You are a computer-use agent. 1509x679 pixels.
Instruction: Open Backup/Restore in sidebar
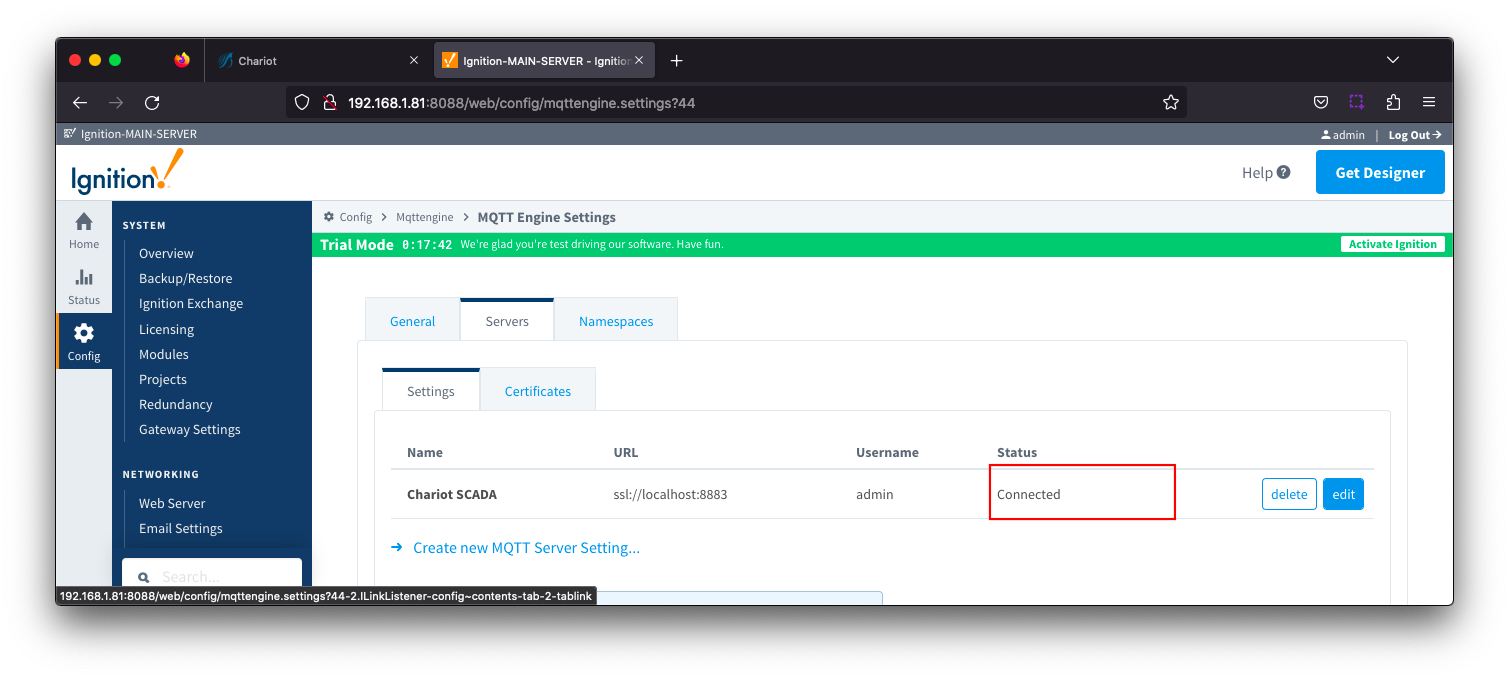coord(185,279)
